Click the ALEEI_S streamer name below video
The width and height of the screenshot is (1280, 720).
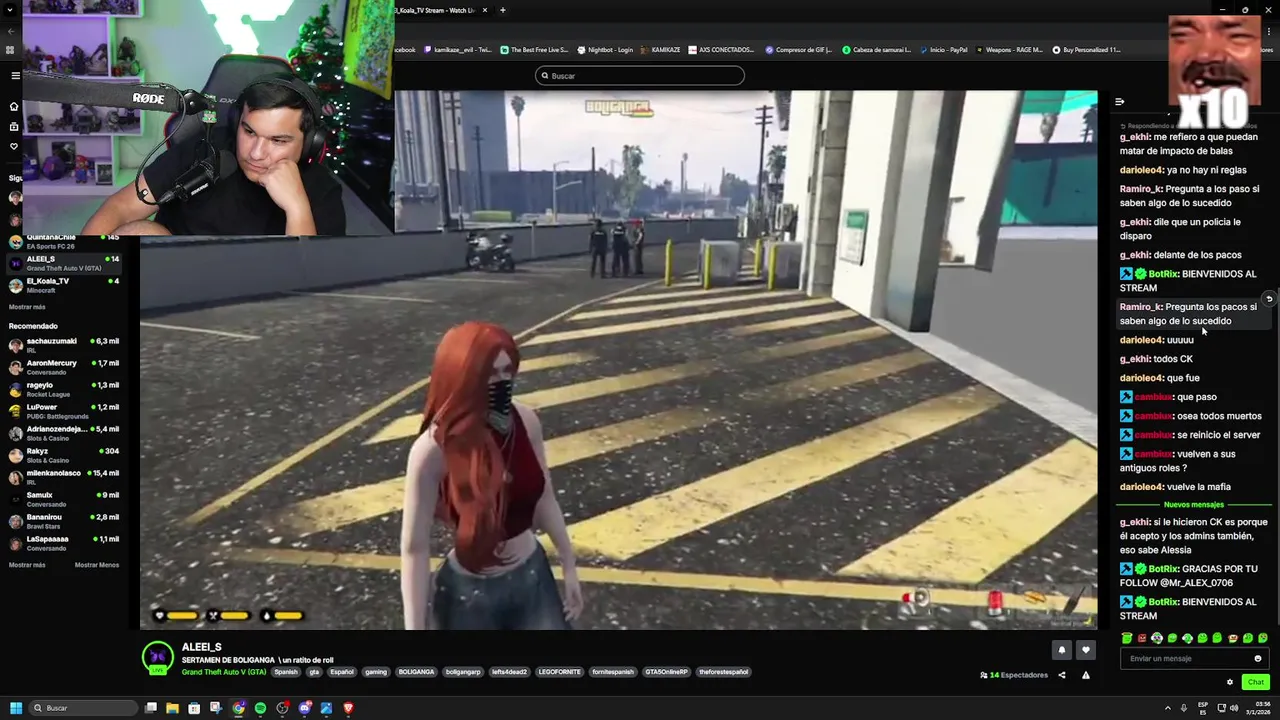[x=202, y=647]
